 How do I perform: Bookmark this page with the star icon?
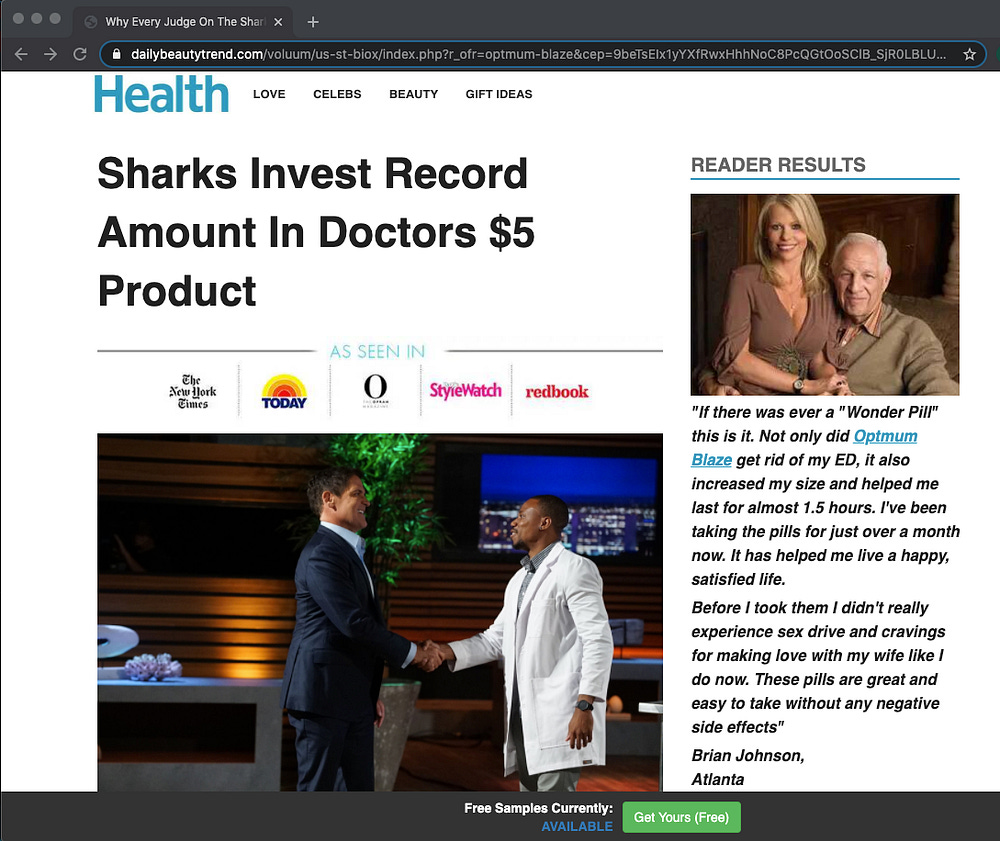[969, 54]
